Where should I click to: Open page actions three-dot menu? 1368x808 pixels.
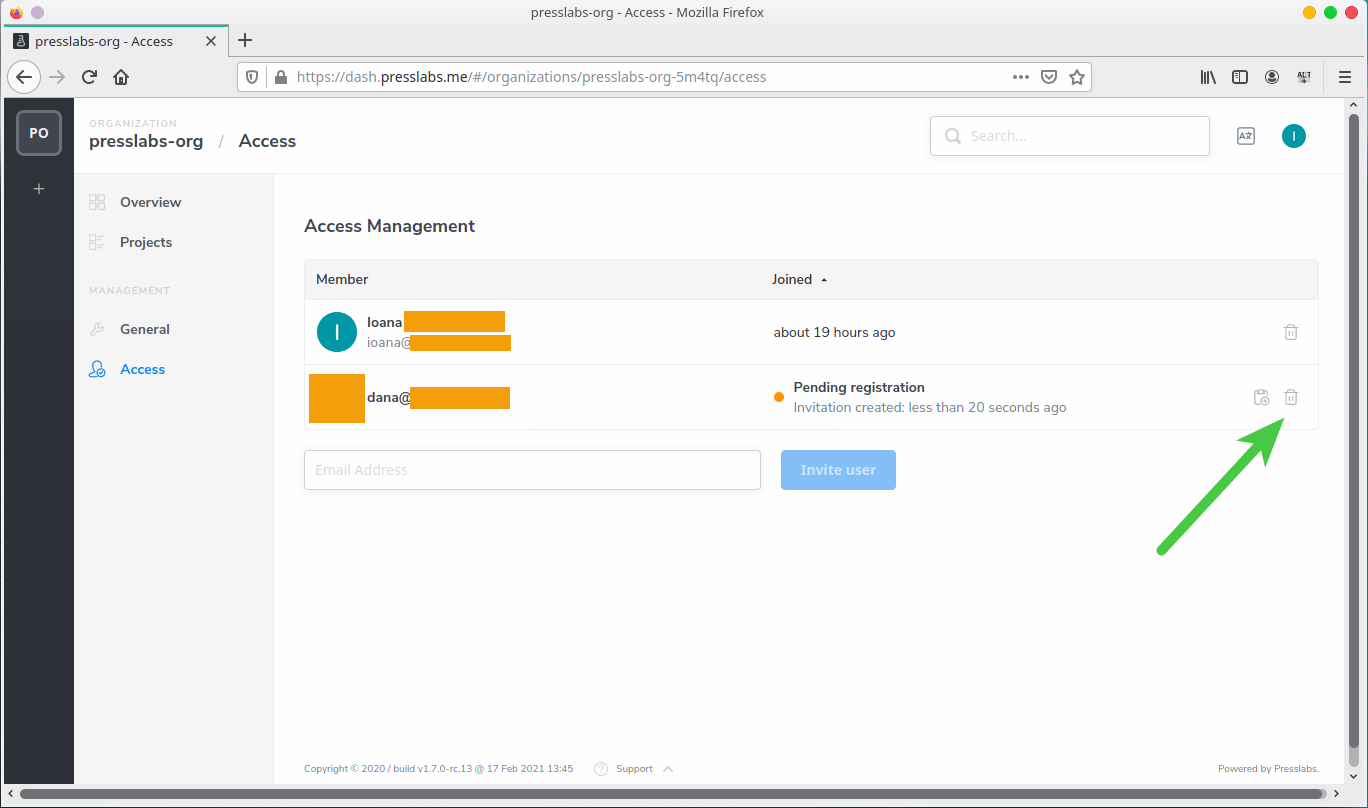click(1021, 77)
